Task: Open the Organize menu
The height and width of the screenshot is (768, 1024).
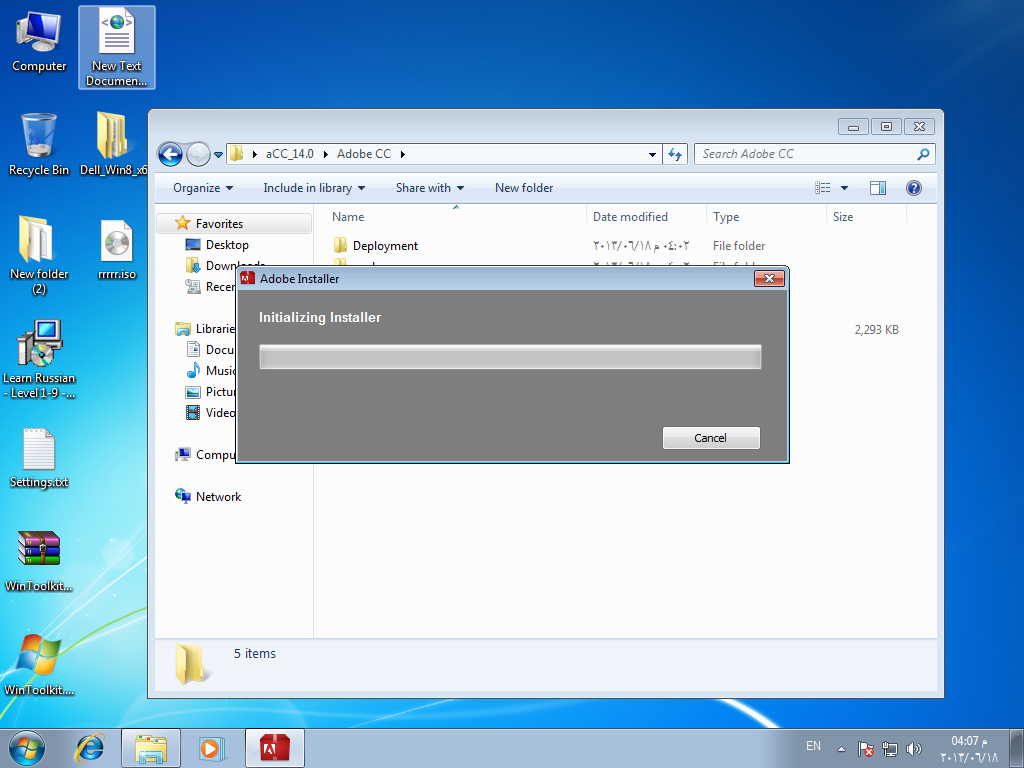Action: pyautogui.click(x=202, y=188)
